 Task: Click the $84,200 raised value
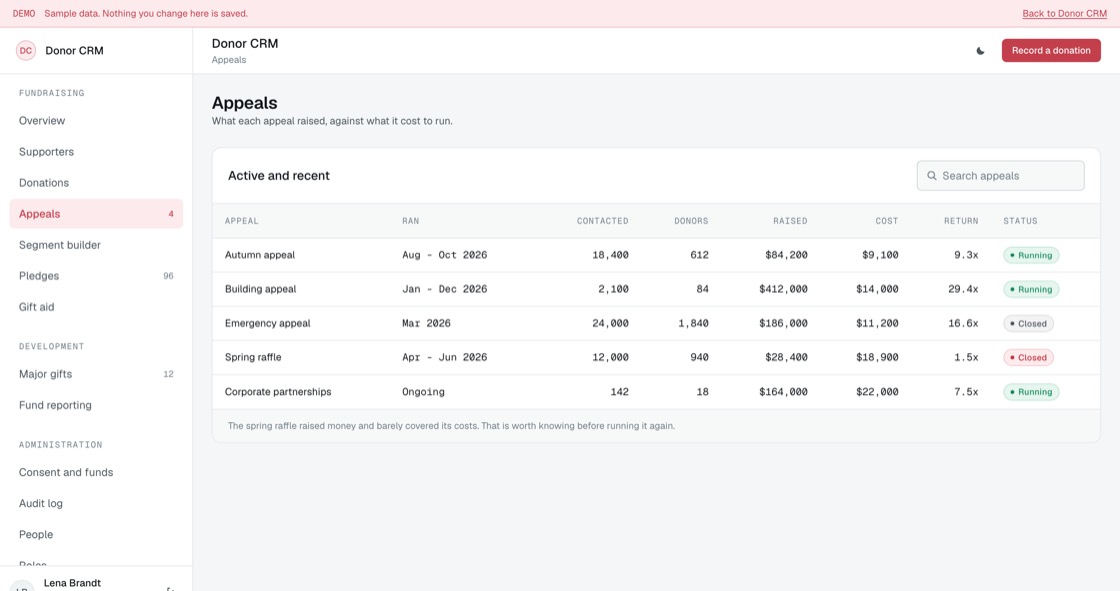pos(786,255)
